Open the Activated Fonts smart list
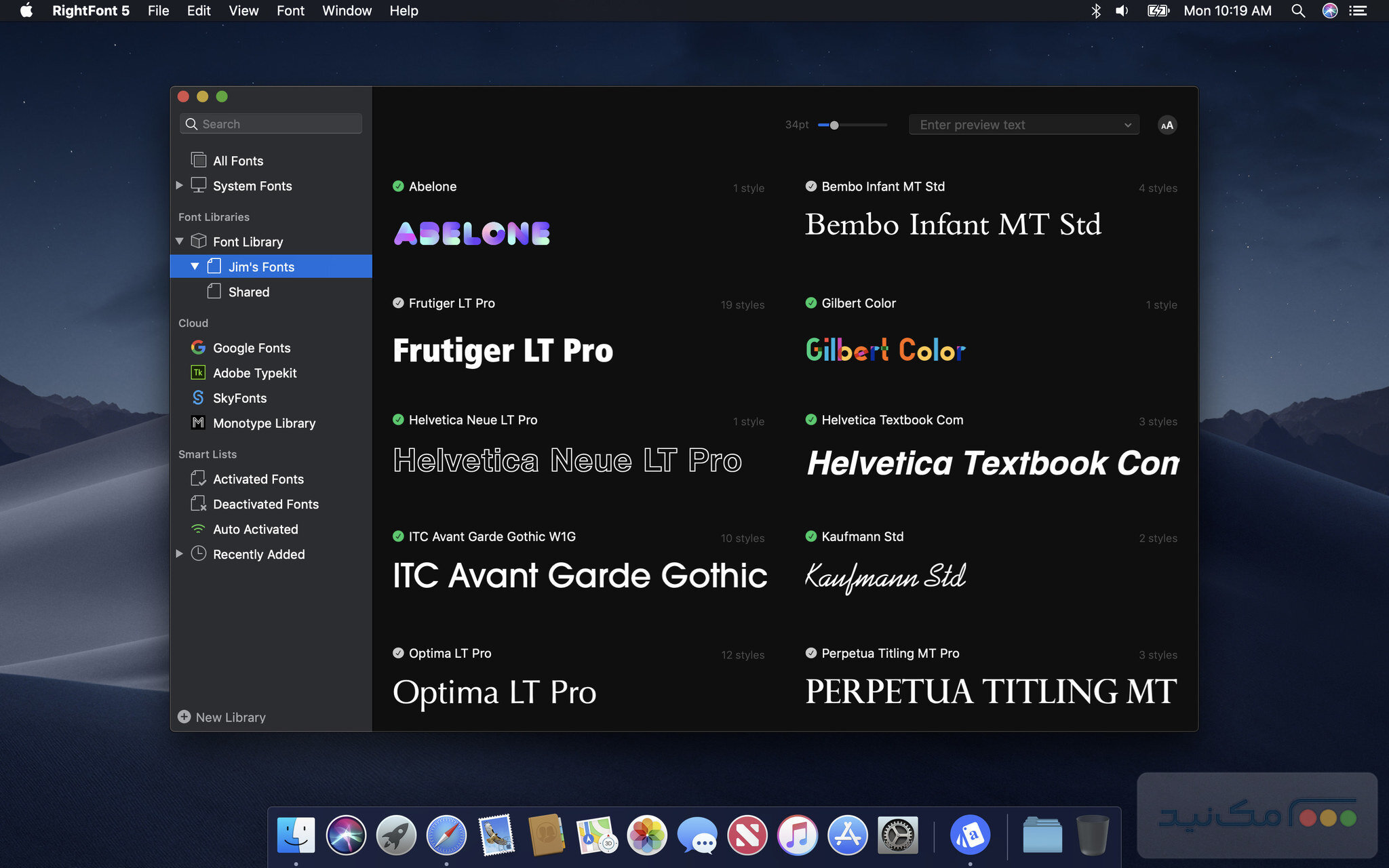This screenshot has height=868, width=1389. tap(258, 479)
